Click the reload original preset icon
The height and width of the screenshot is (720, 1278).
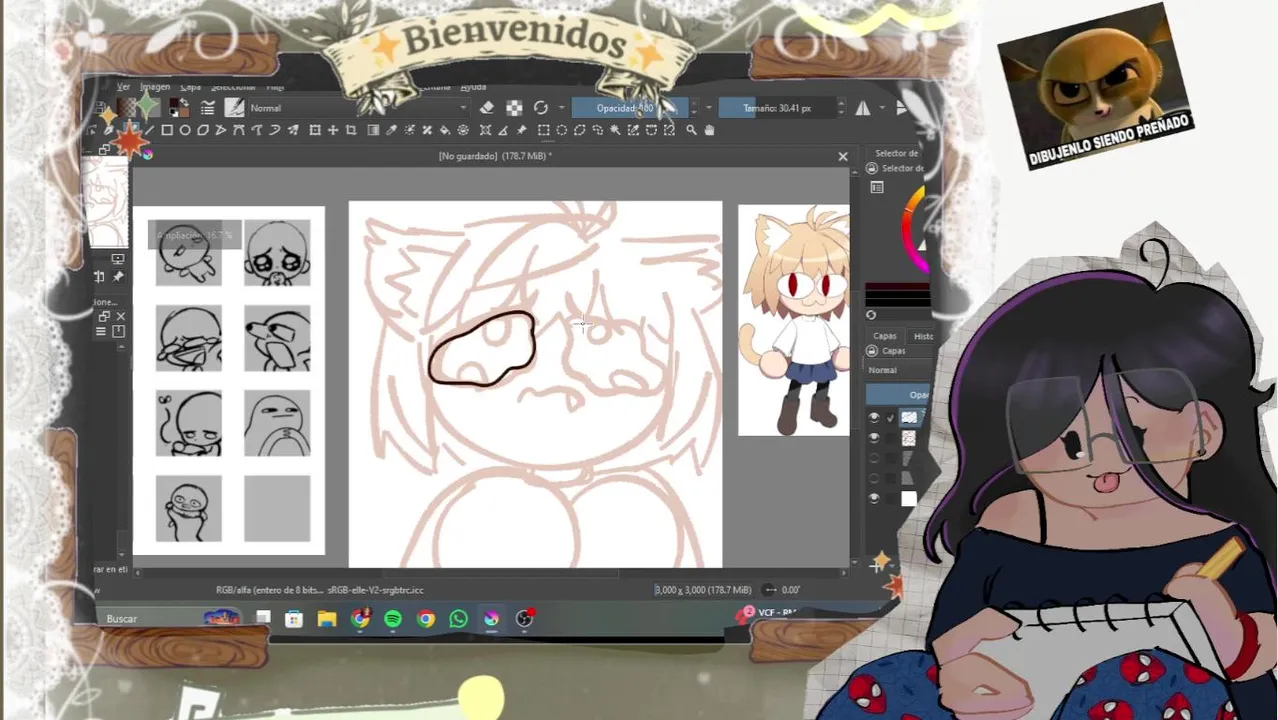click(541, 108)
